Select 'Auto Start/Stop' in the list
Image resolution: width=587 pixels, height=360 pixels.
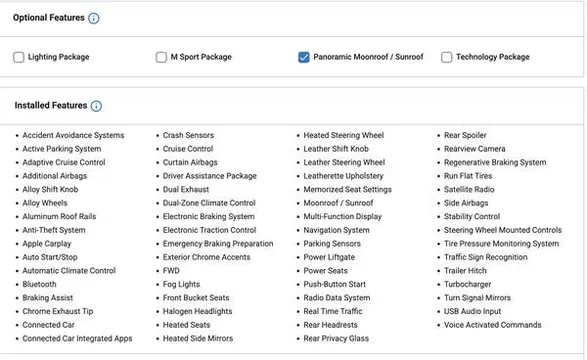[50, 257]
